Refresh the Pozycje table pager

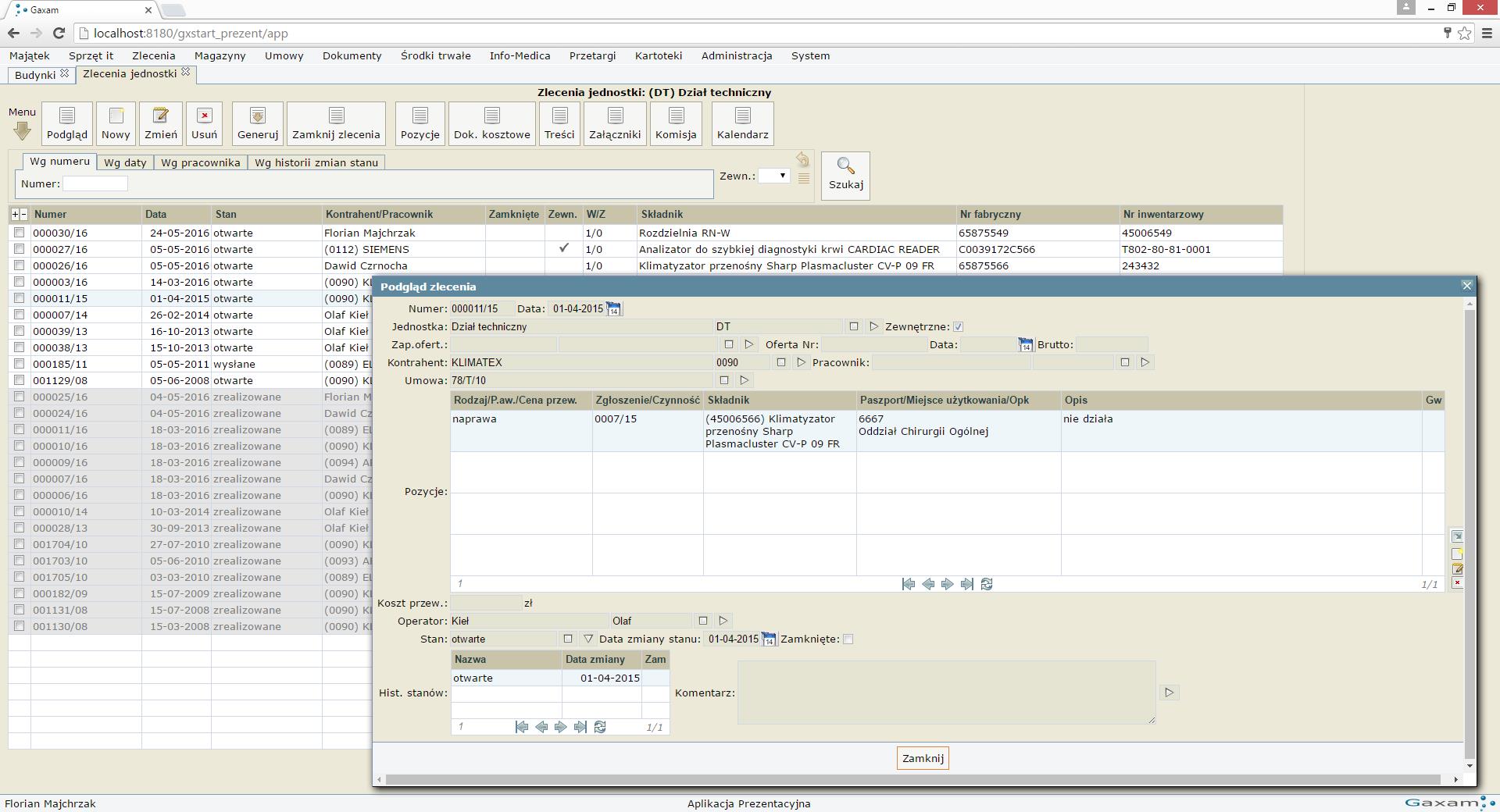click(987, 584)
